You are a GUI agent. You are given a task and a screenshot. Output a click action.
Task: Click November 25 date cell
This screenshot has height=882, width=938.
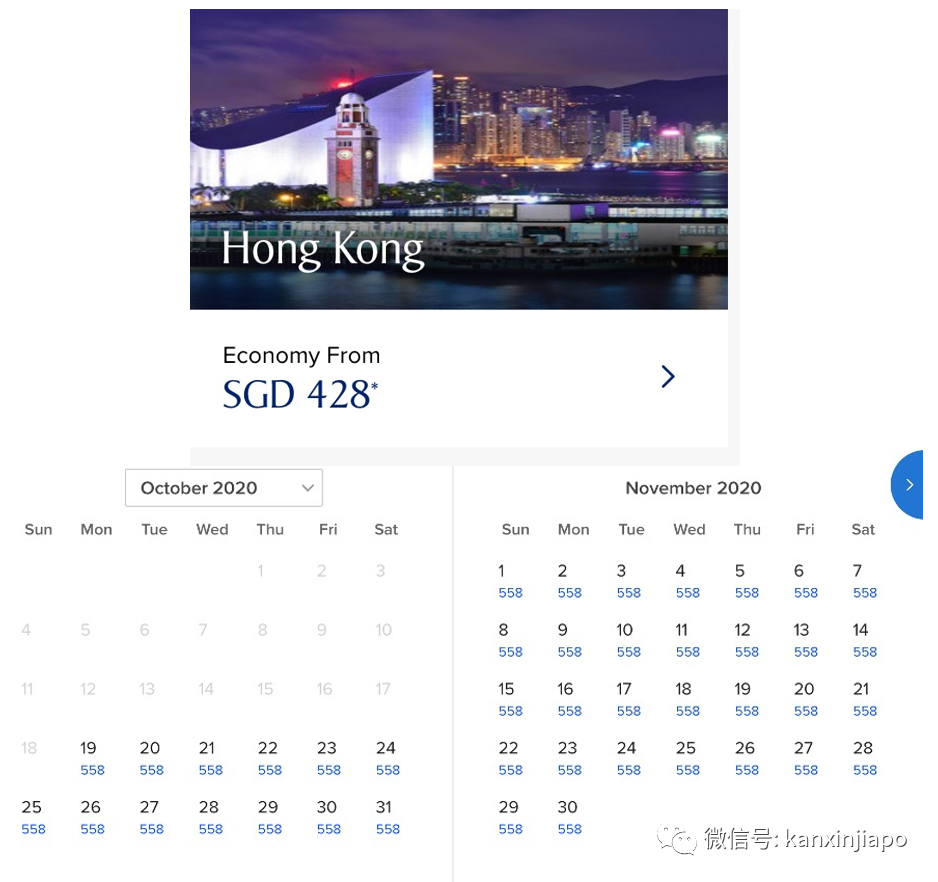click(x=686, y=757)
